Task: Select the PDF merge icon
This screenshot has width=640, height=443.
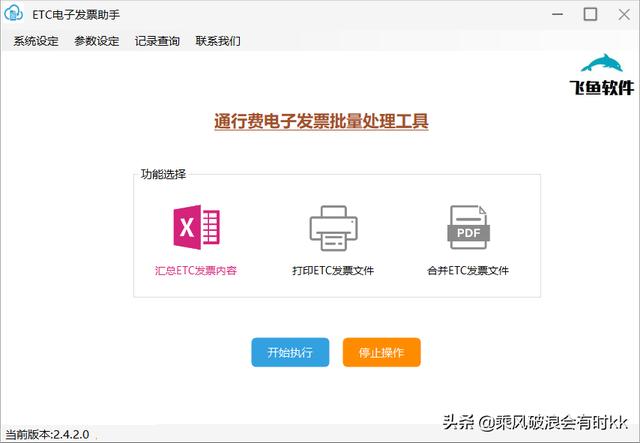Action: coord(468,227)
